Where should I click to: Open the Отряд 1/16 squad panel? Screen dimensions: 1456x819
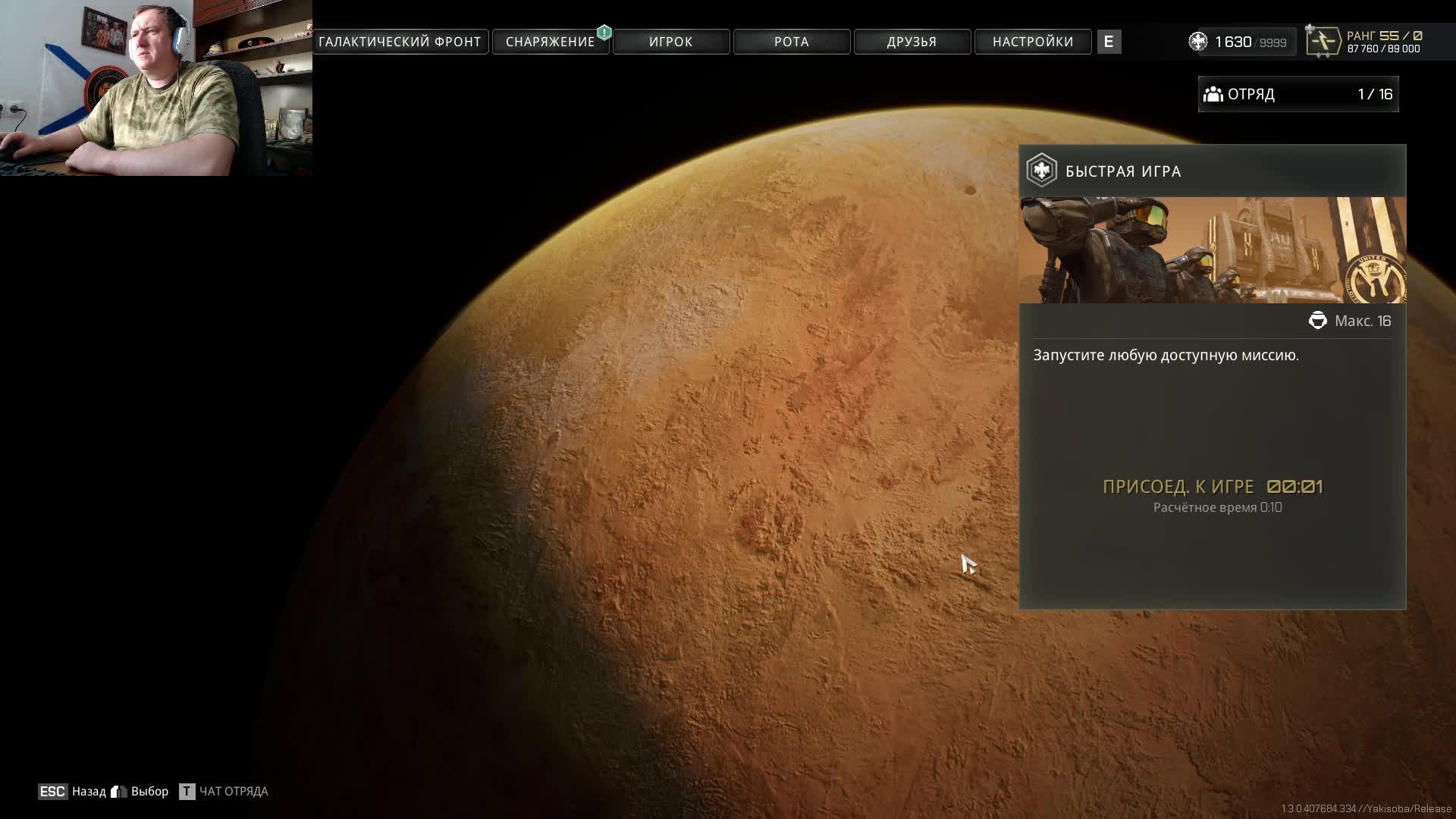pyautogui.click(x=1298, y=94)
